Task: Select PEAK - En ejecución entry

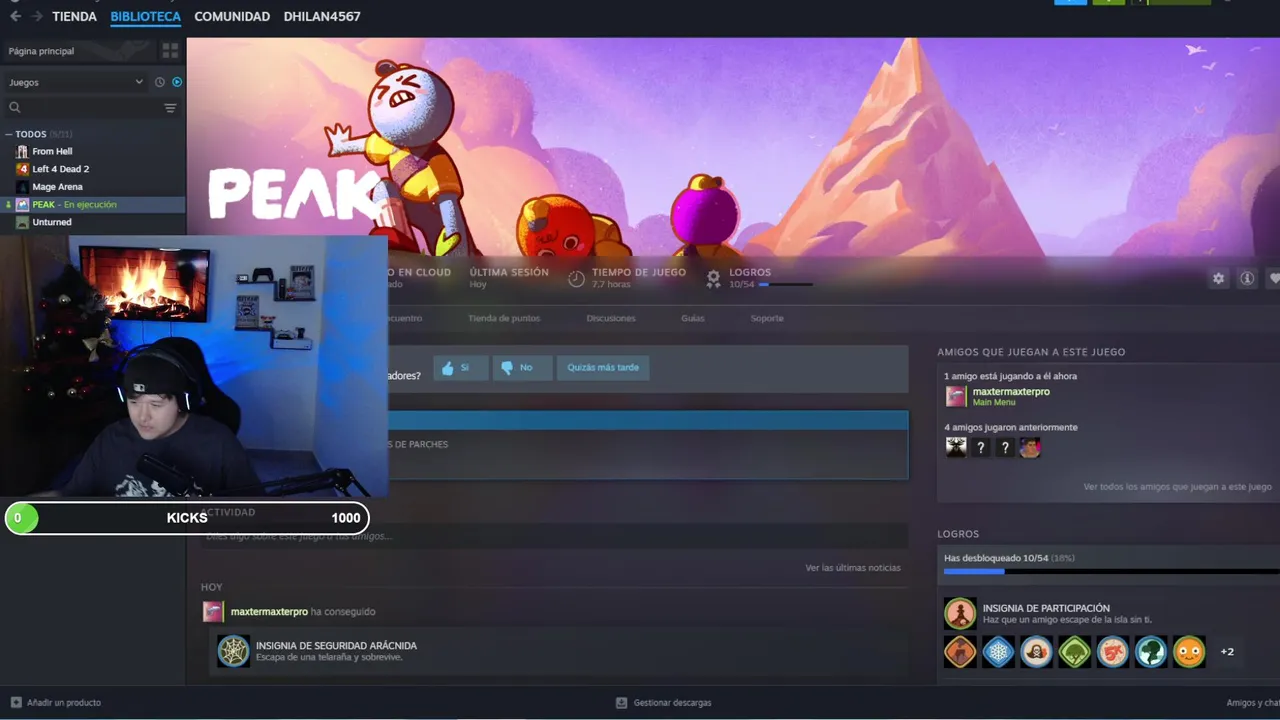Action: [93, 204]
